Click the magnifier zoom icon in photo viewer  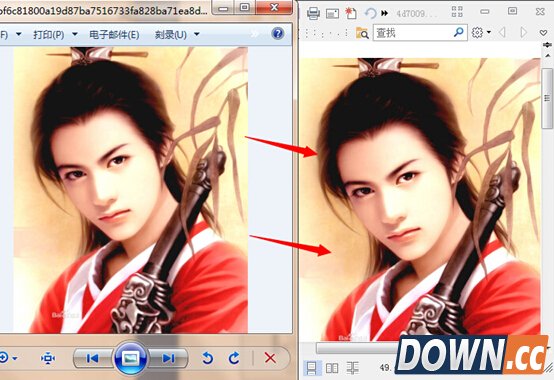coord(4,358)
